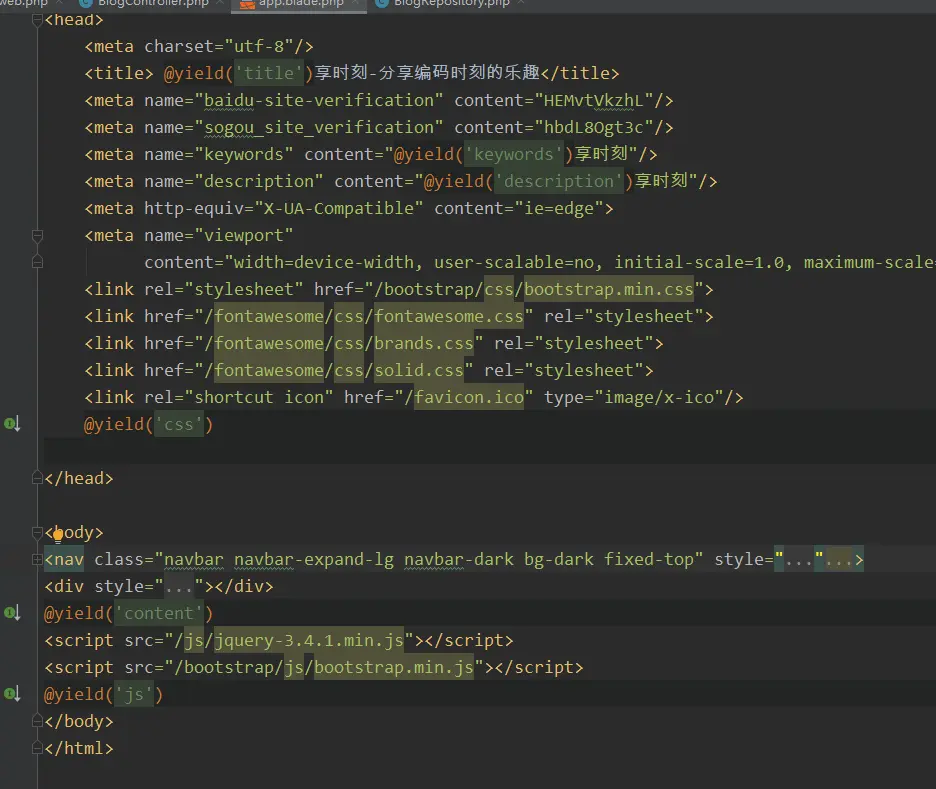Click the Chinese title text 享时刻-分享编码时刻的乐趣
Viewport: 936px width, 789px height.
coord(427,73)
